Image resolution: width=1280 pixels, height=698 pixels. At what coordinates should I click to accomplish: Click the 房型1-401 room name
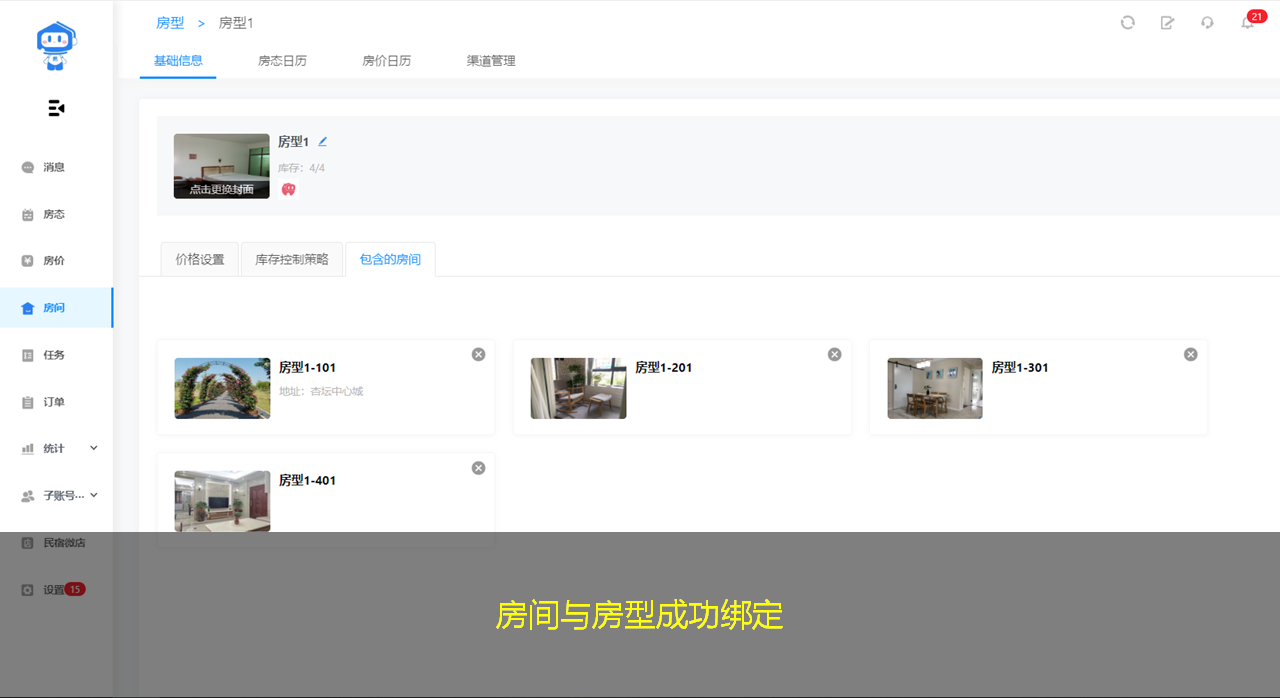308,481
